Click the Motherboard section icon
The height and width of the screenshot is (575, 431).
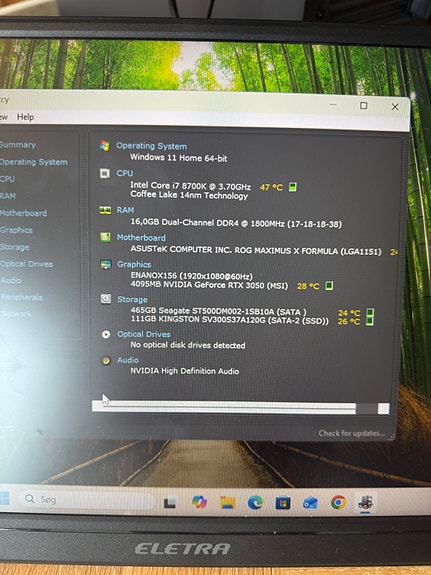(105, 237)
